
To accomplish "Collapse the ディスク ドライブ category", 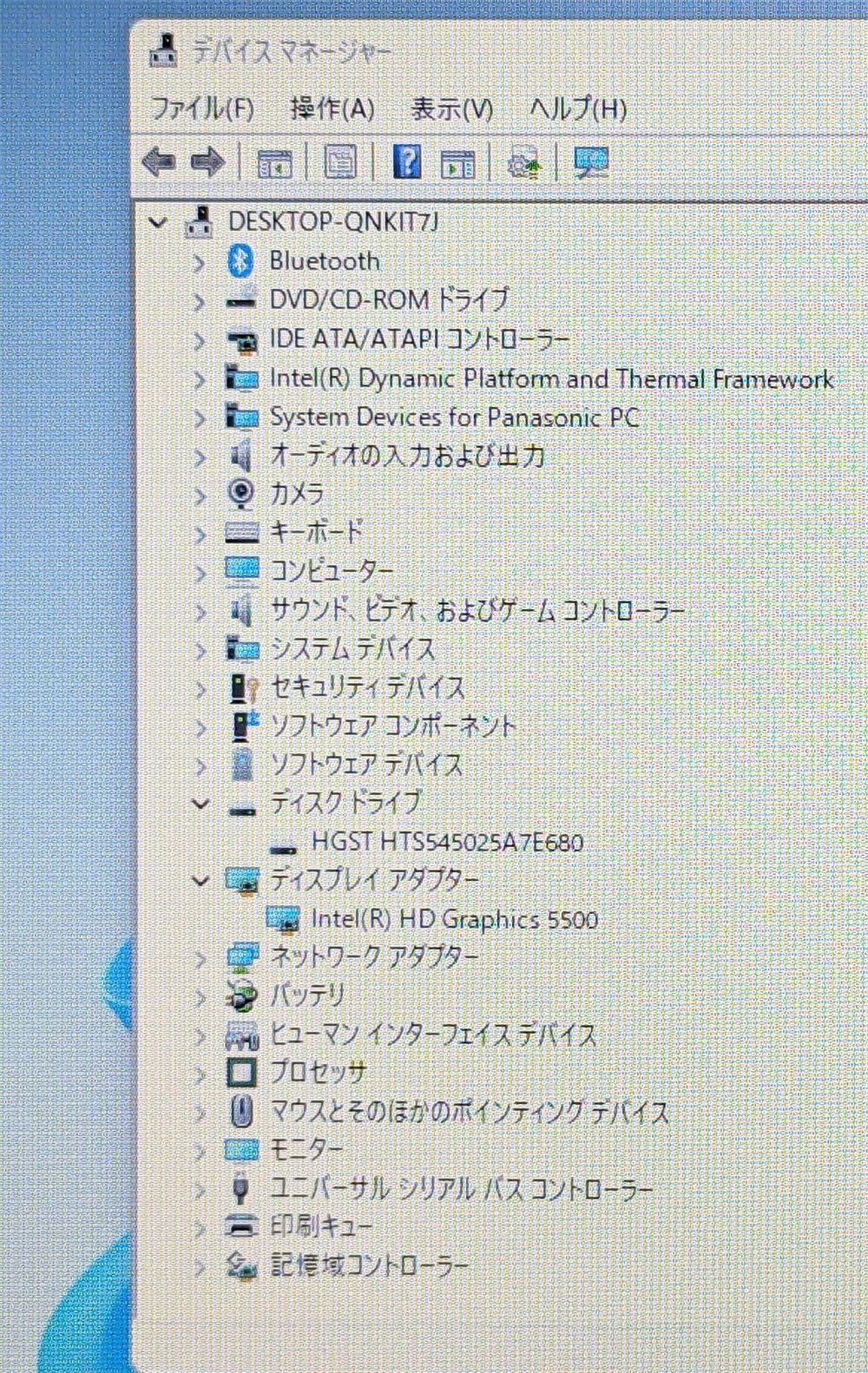I will [201, 804].
